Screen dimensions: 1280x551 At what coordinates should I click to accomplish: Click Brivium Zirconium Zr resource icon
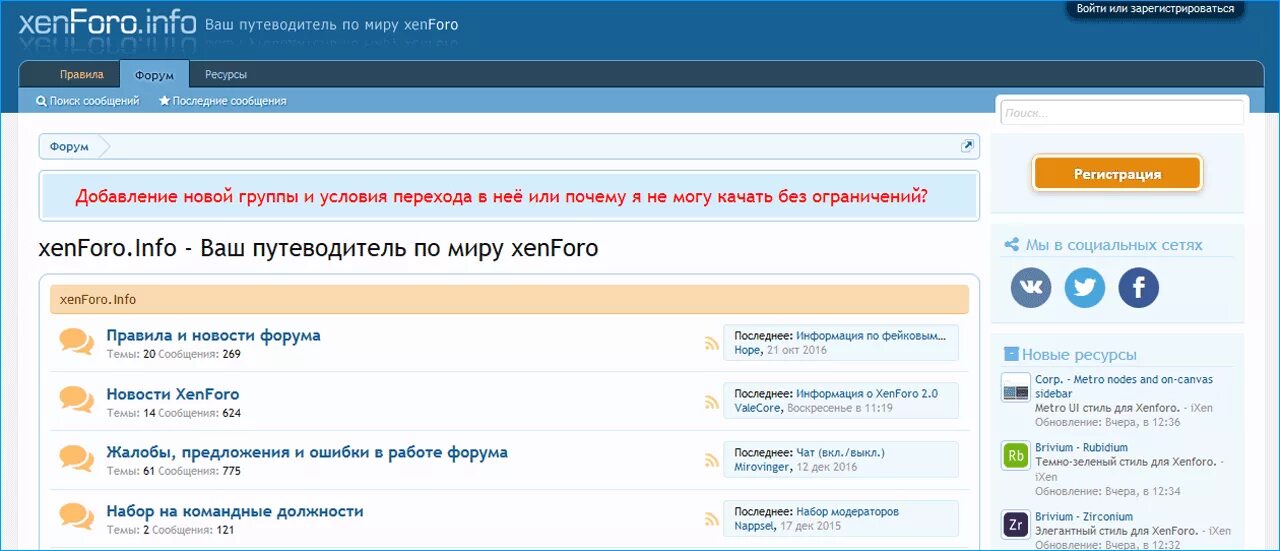pyautogui.click(x=1016, y=525)
